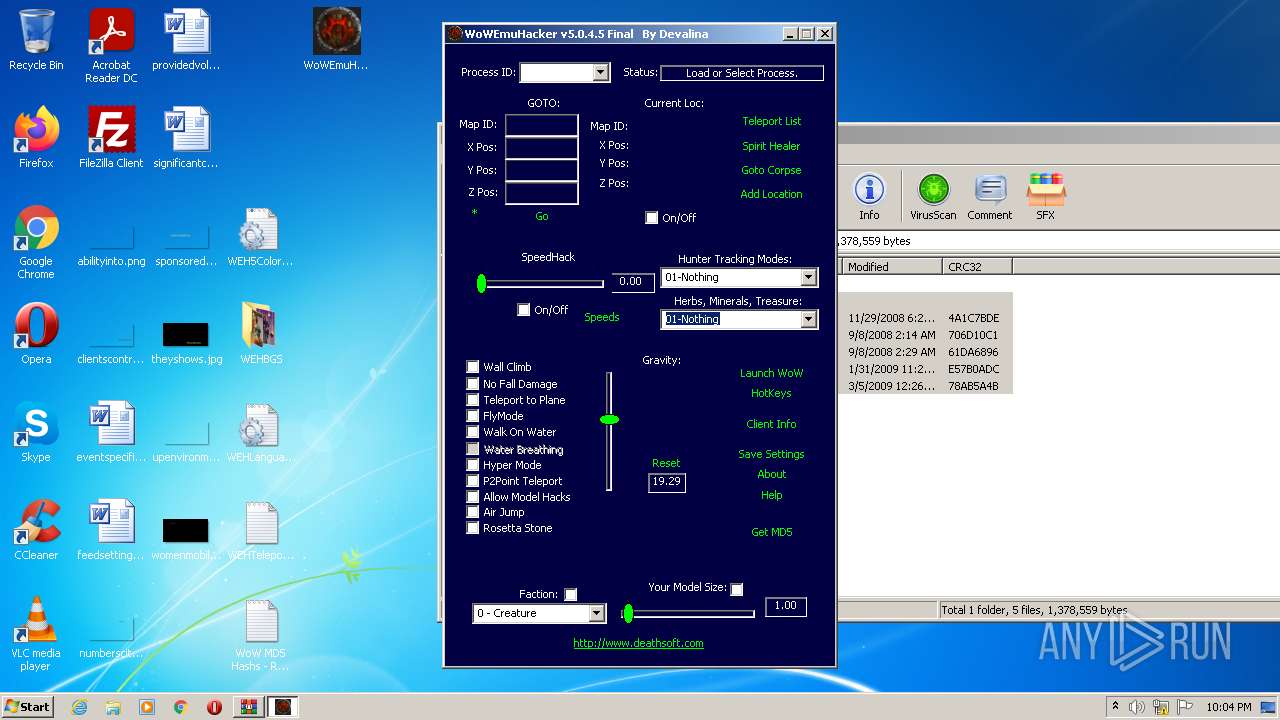Launch CCleaner from the desktop

(36, 530)
